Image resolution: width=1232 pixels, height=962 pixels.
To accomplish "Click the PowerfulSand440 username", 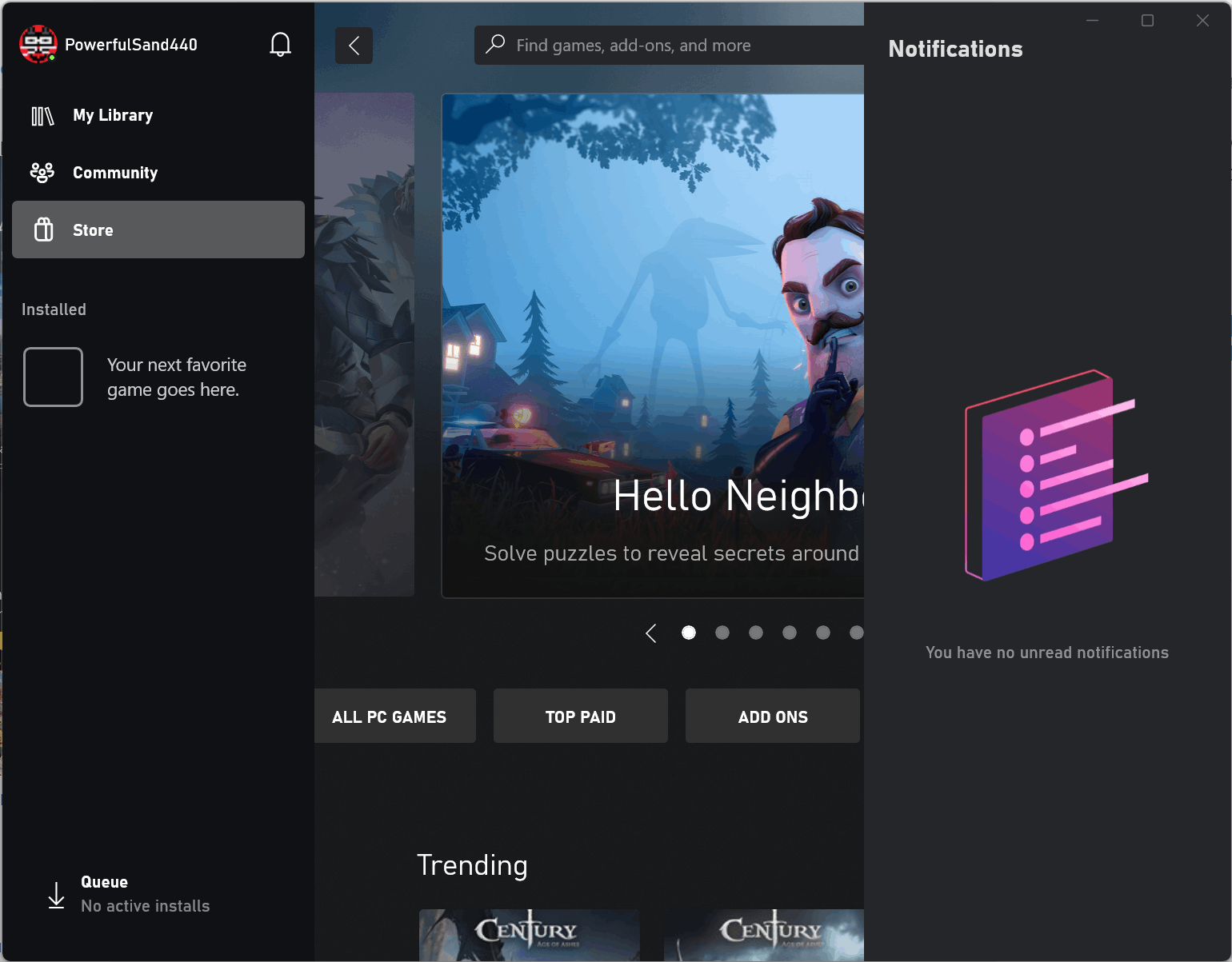I will coord(131,45).
